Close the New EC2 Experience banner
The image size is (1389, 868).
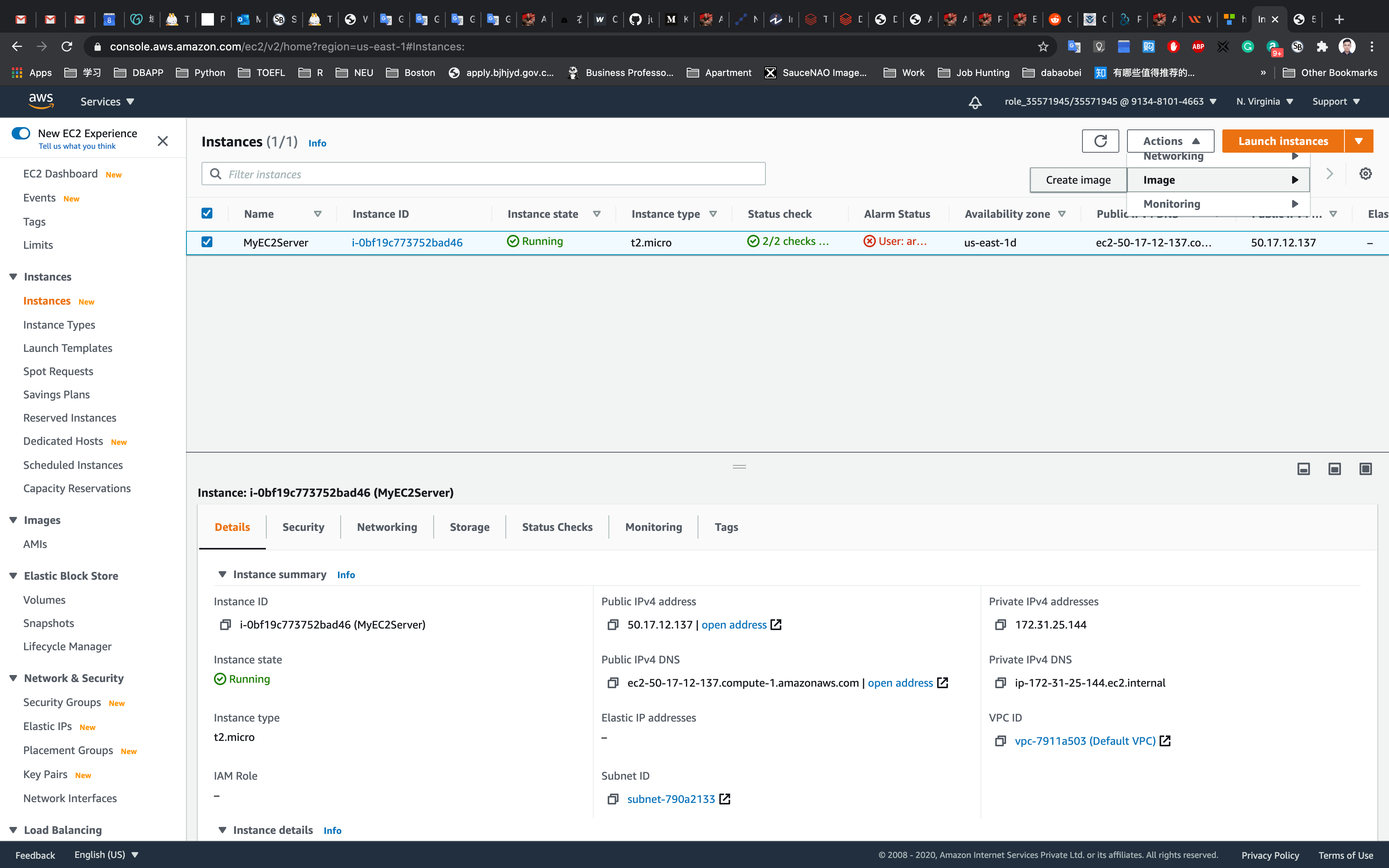[162, 141]
